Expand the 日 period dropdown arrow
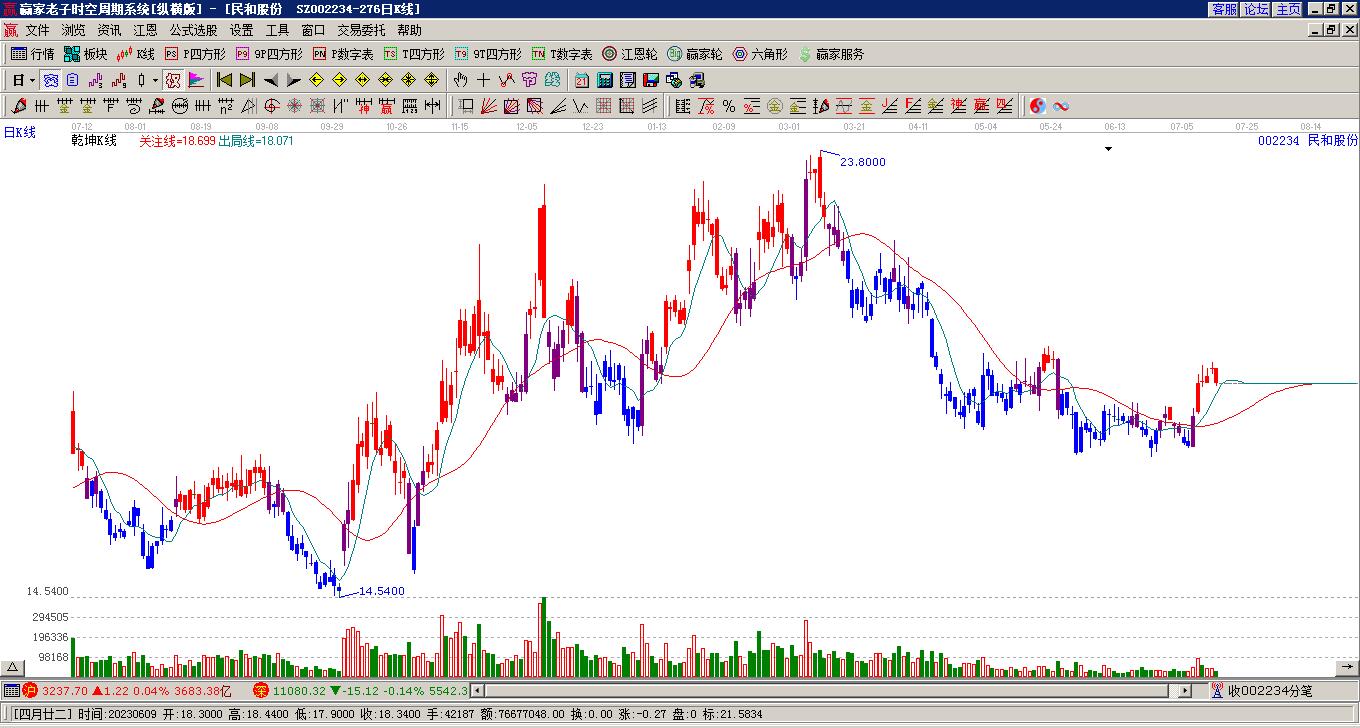This screenshot has height=728, width=1360. coord(33,80)
